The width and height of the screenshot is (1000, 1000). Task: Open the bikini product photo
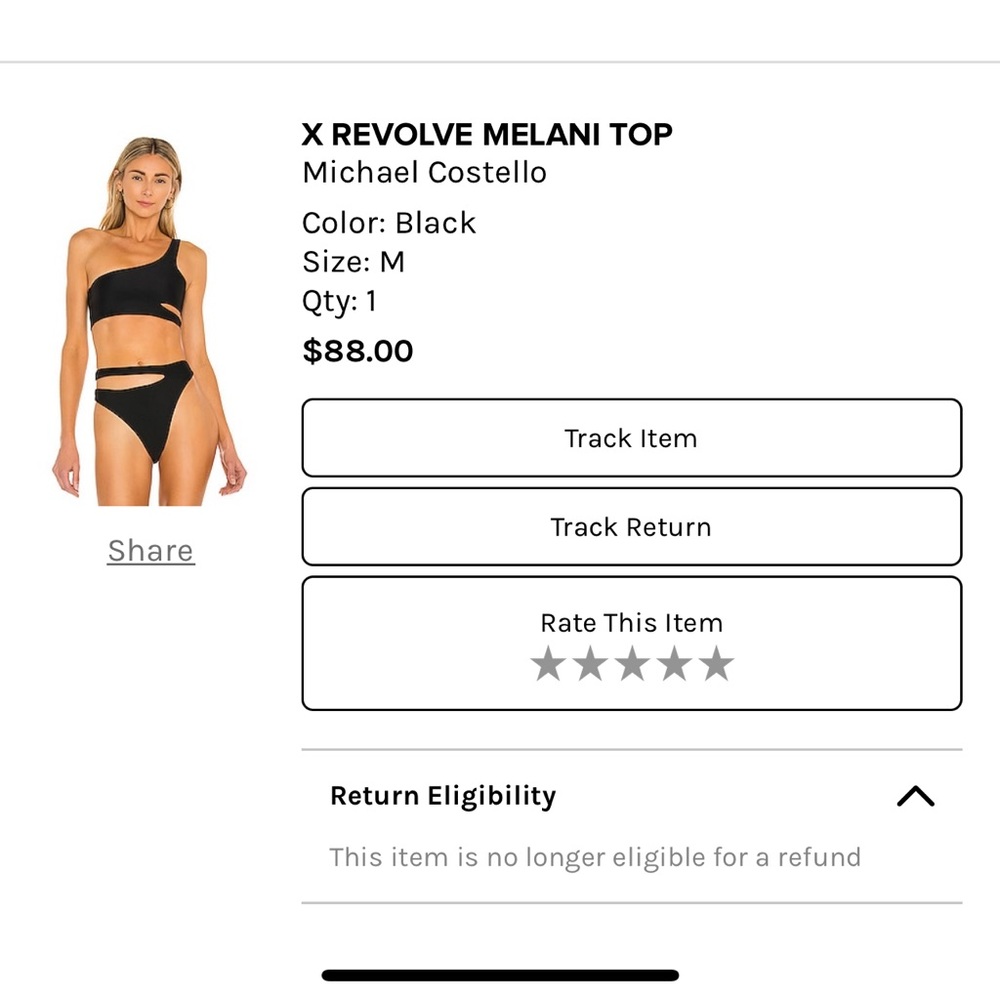click(x=150, y=310)
